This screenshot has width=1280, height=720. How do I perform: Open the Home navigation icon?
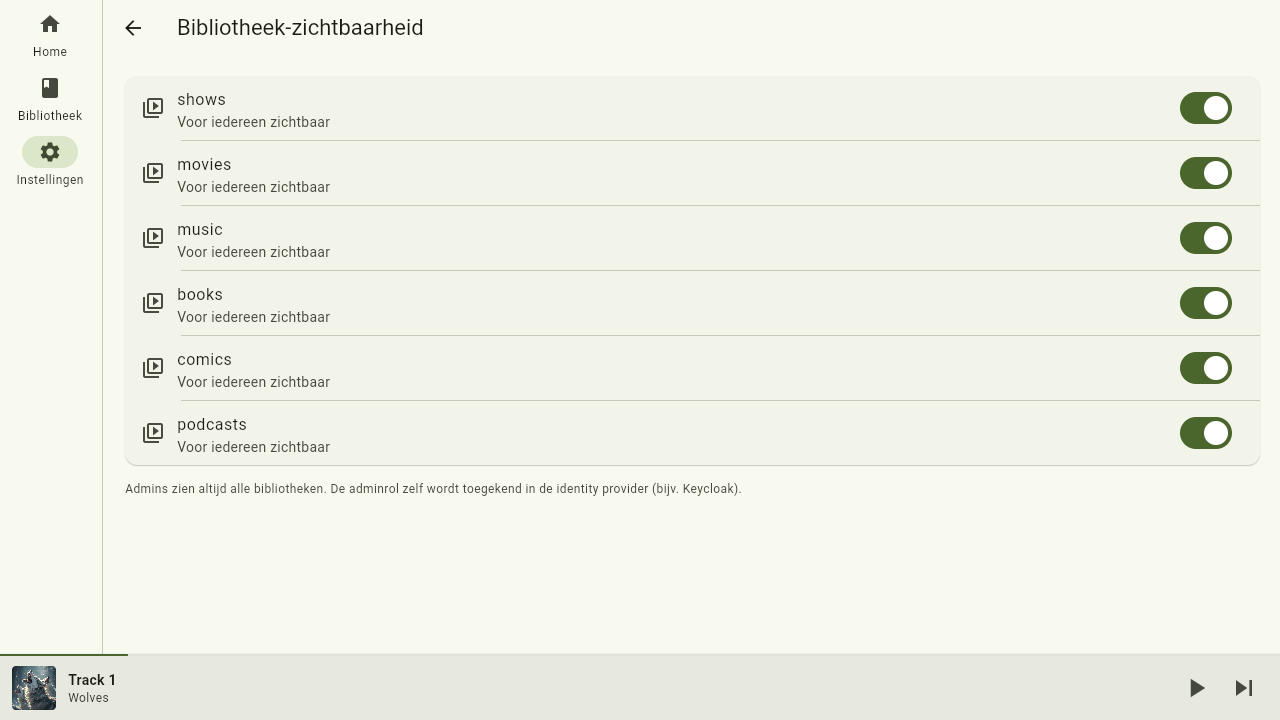pyautogui.click(x=50, y=24)
